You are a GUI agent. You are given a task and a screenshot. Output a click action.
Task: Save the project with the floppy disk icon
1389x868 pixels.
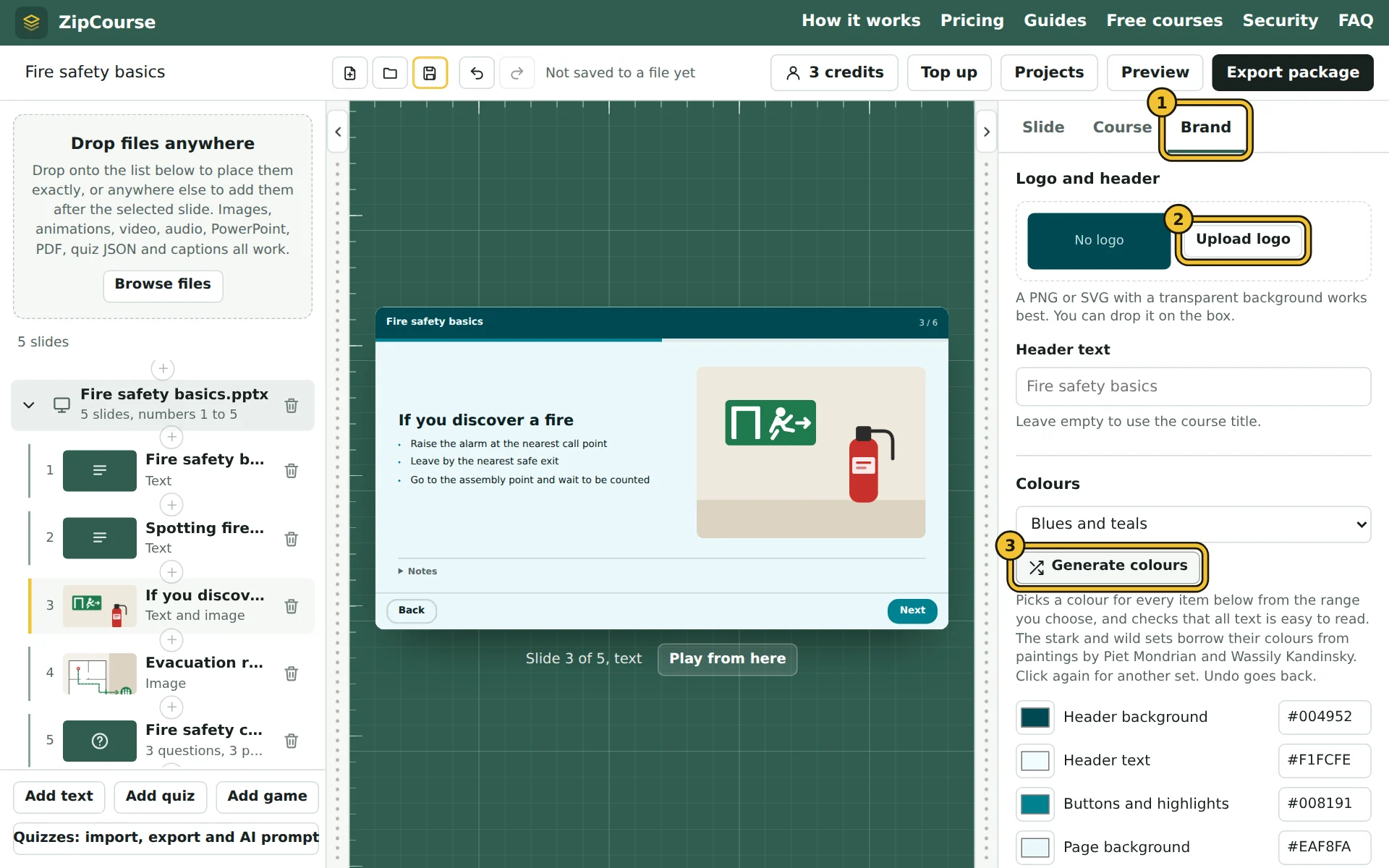point(430,73)
